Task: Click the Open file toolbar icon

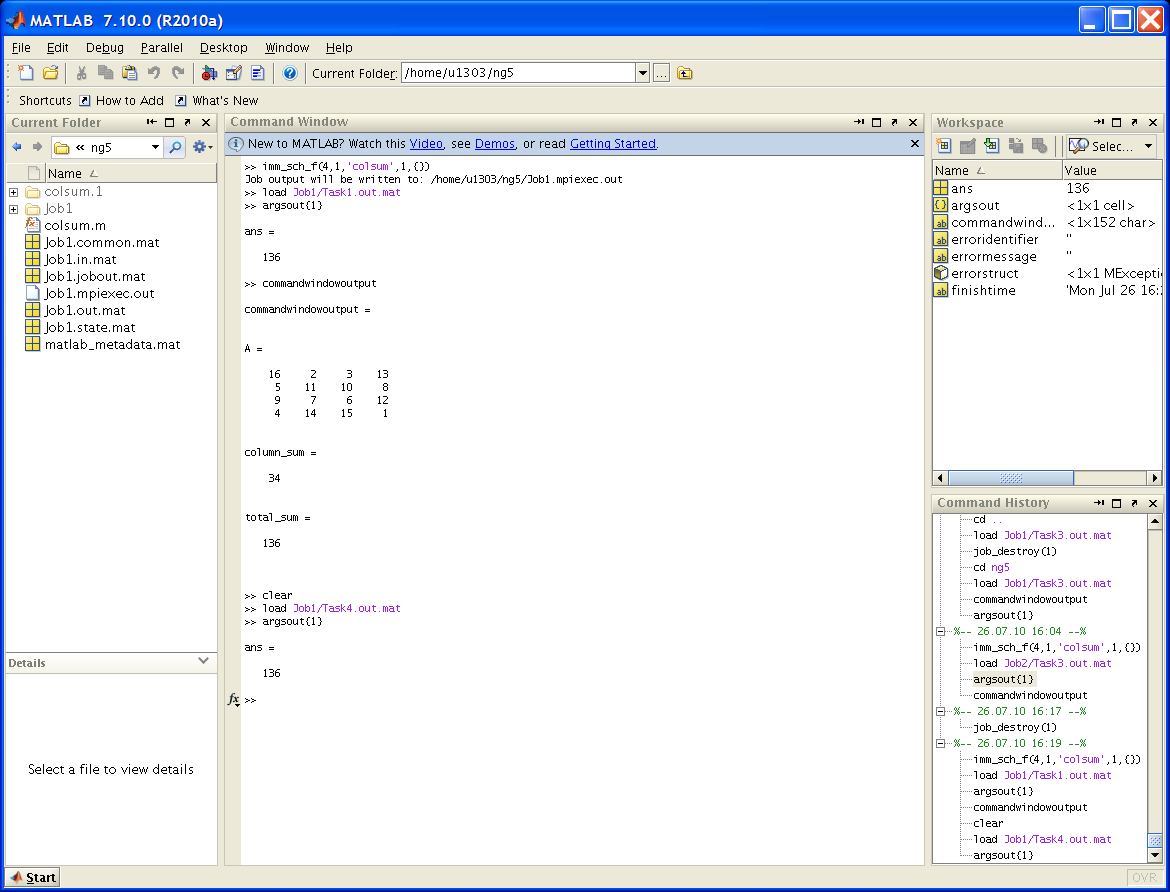Action: [x=51, y=72]
